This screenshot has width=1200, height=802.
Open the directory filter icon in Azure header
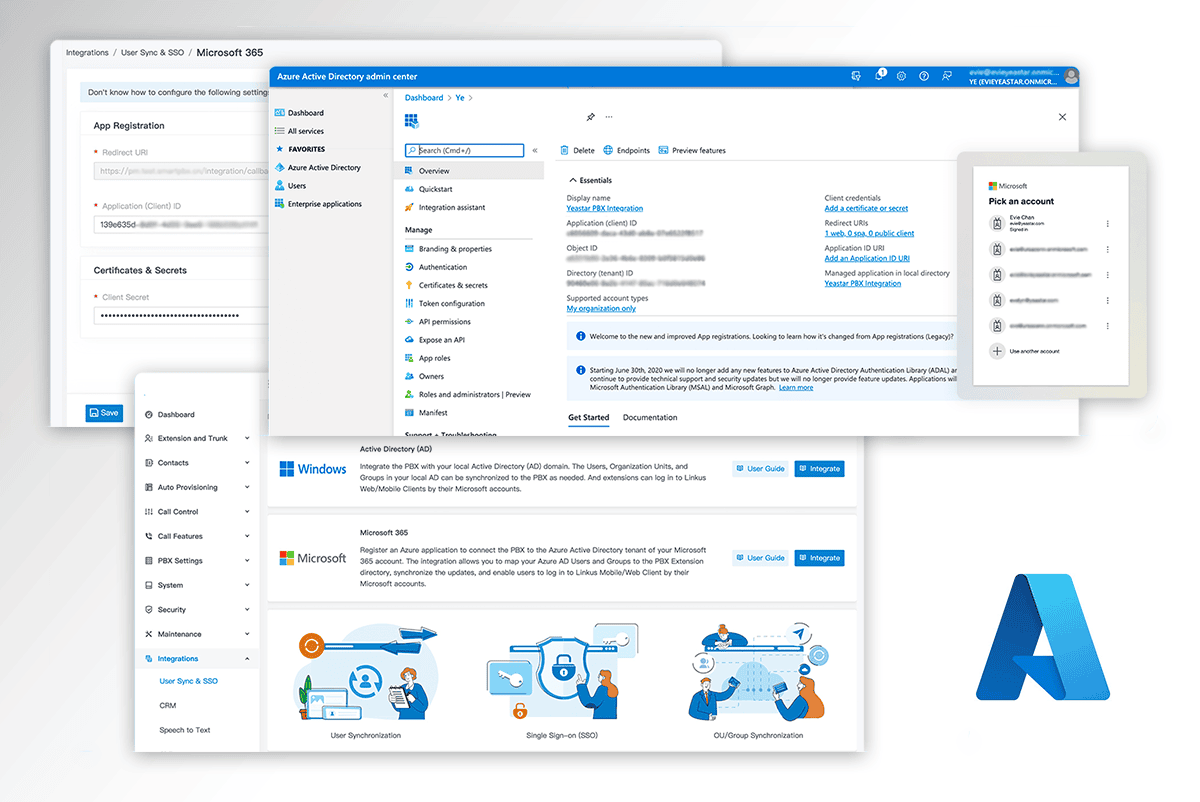click(856, 76)
